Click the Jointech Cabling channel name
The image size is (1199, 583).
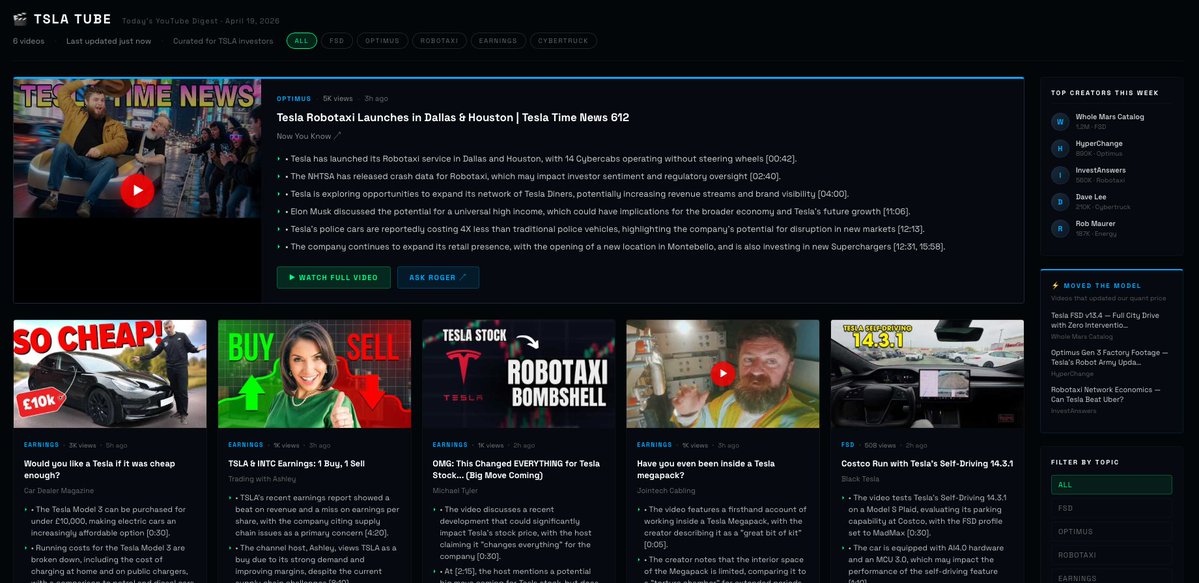pos(667,490)
